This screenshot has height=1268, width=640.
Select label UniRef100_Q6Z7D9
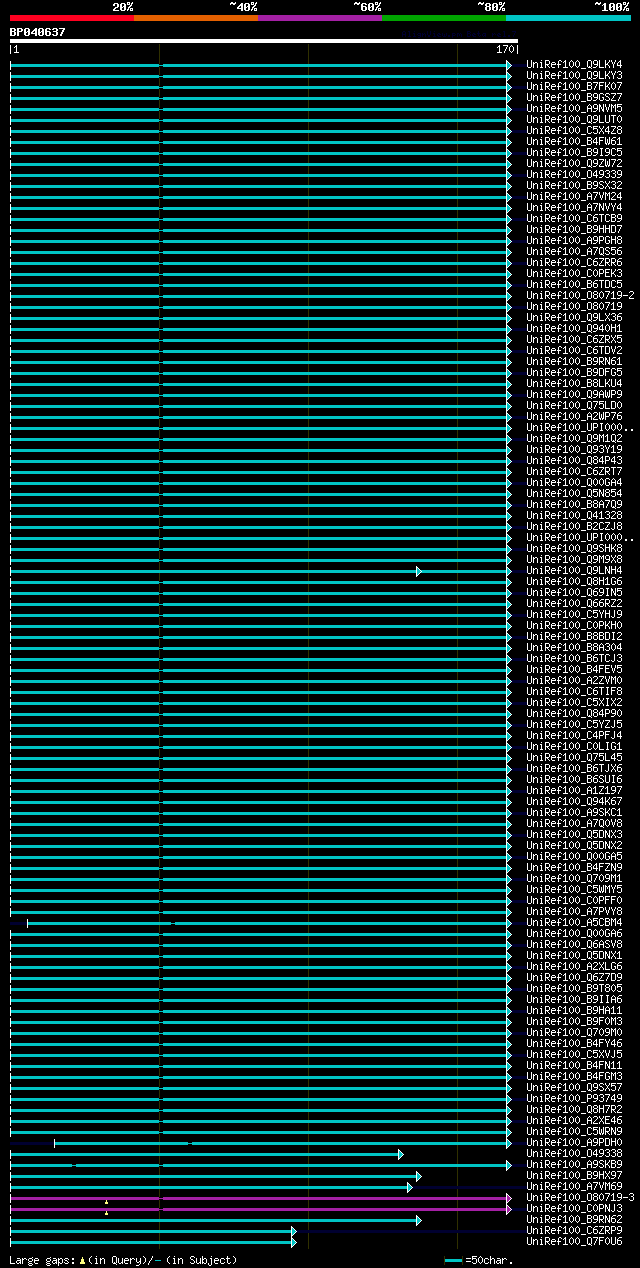[x=574, y=978]
